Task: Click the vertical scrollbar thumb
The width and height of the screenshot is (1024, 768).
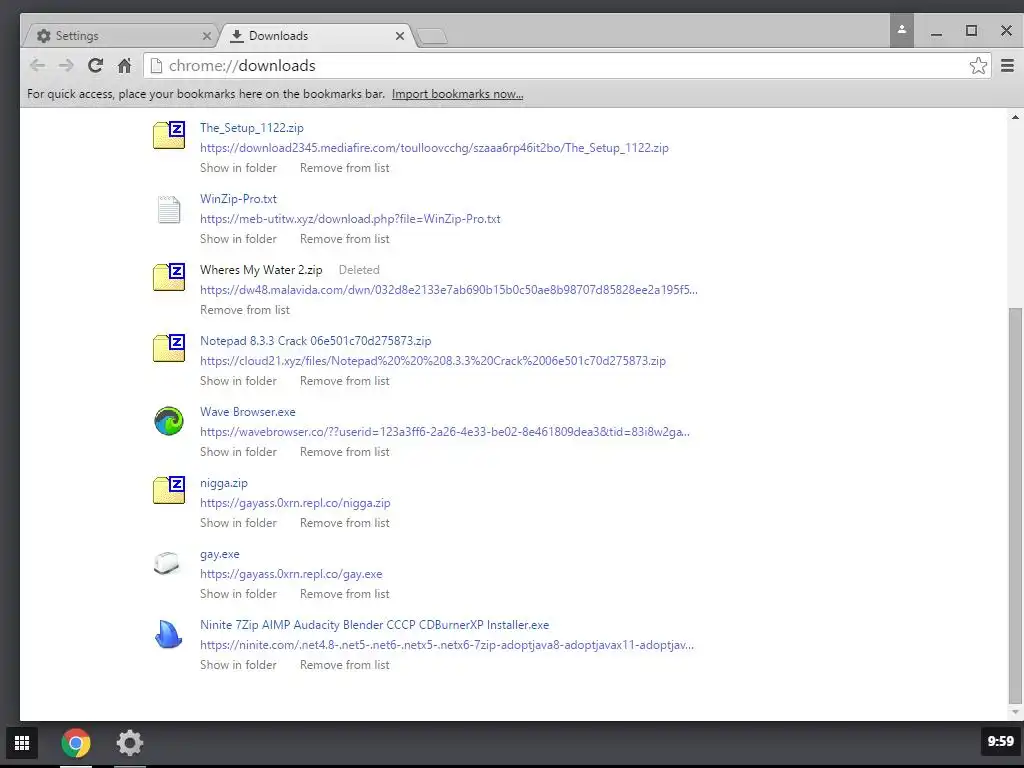Action: click(x=1016, y=504)
